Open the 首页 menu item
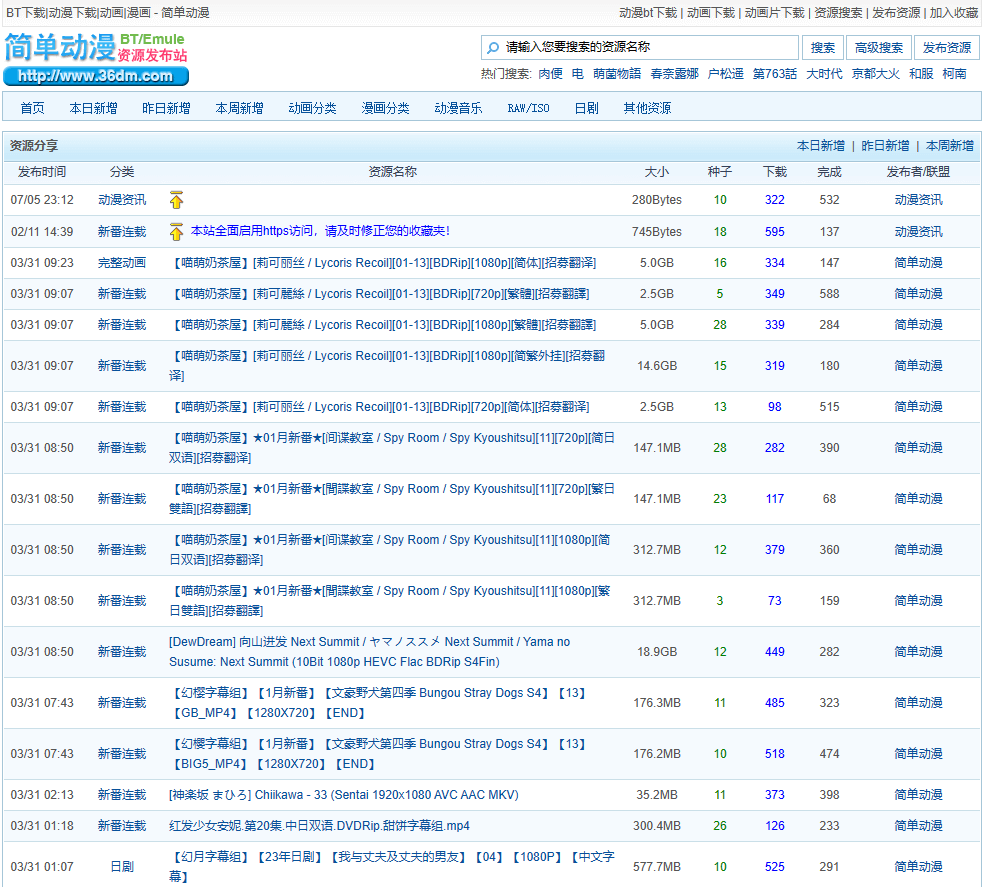The height and width of the screenshot is (887, 984). (33, 108)
